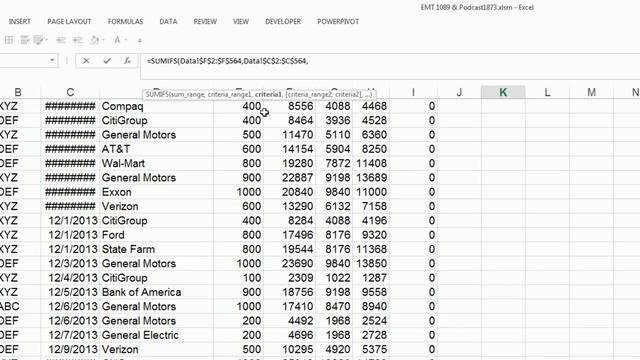Click the 12/5/2013 date cell
The height and width of the screenshot is (360, 640).
70,292
